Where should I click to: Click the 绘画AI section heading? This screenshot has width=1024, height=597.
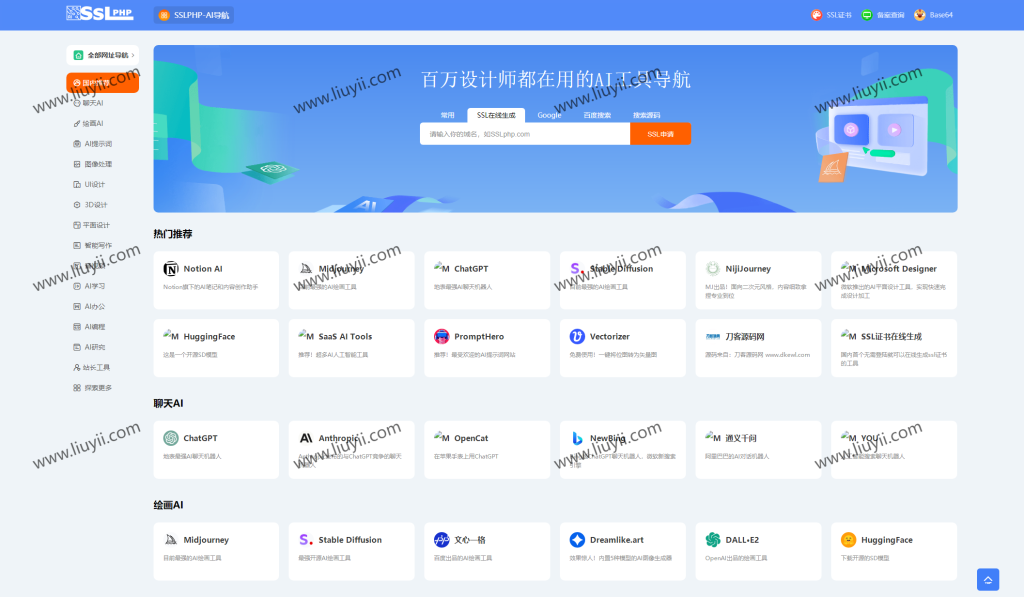(168, 505)
